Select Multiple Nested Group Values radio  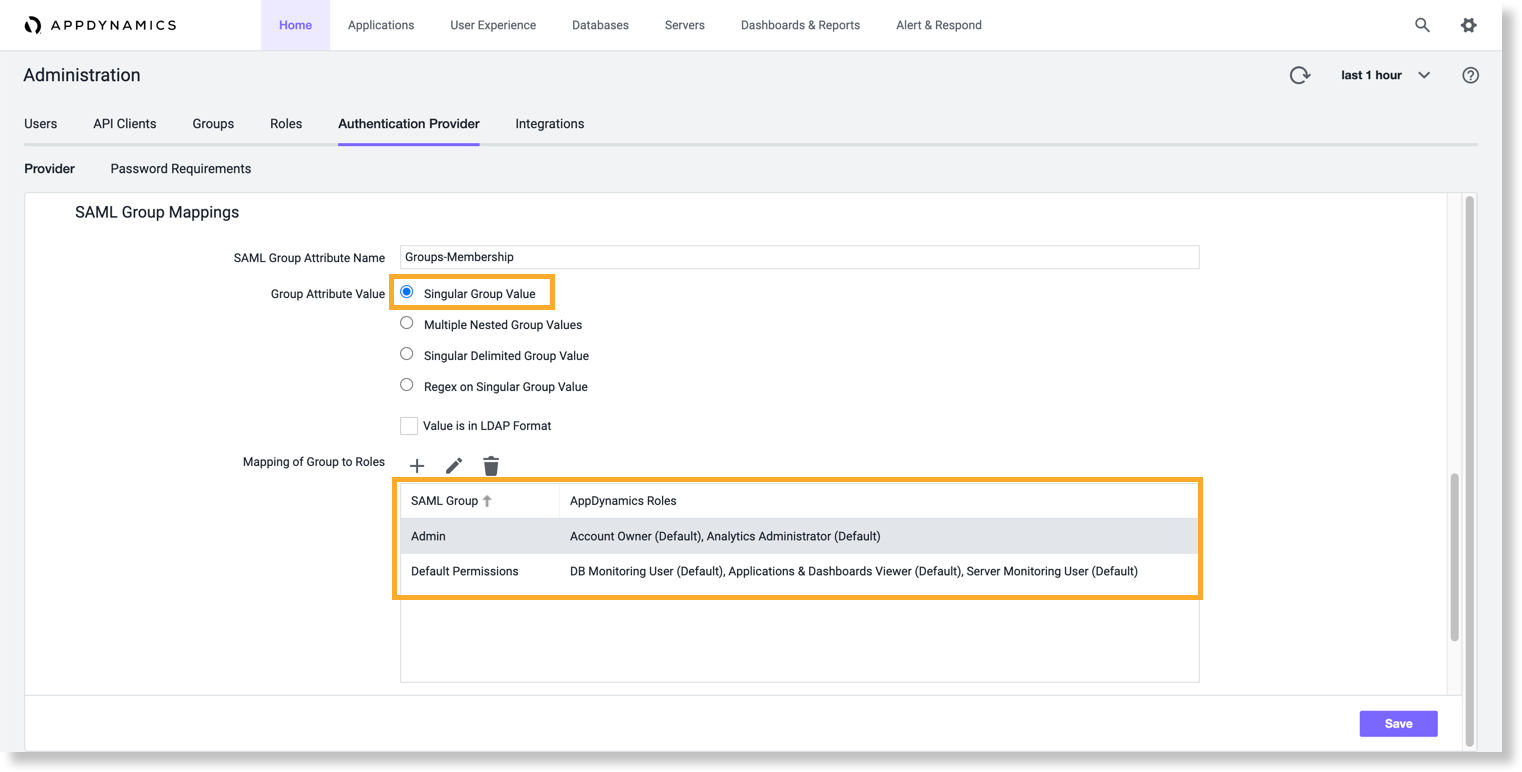click(407, 323)
